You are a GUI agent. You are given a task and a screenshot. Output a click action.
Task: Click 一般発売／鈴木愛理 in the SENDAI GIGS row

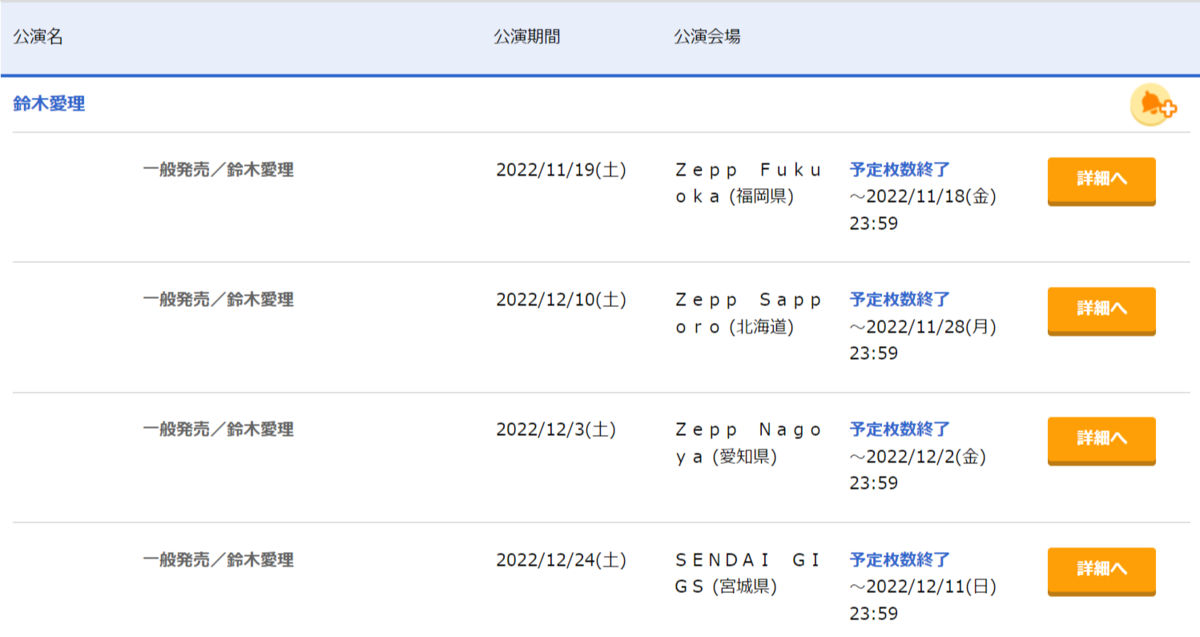click(x=218, y=560)
